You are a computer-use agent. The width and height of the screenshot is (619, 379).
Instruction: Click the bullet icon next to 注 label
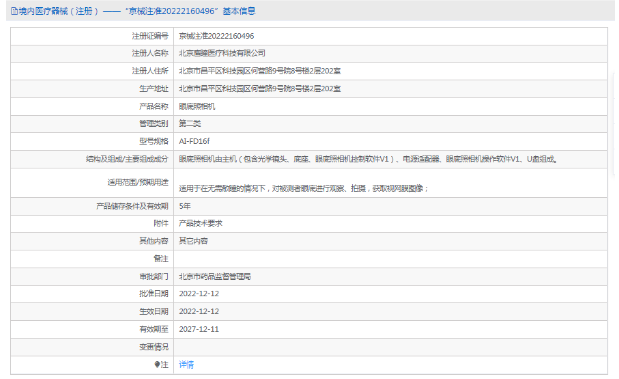157,364
